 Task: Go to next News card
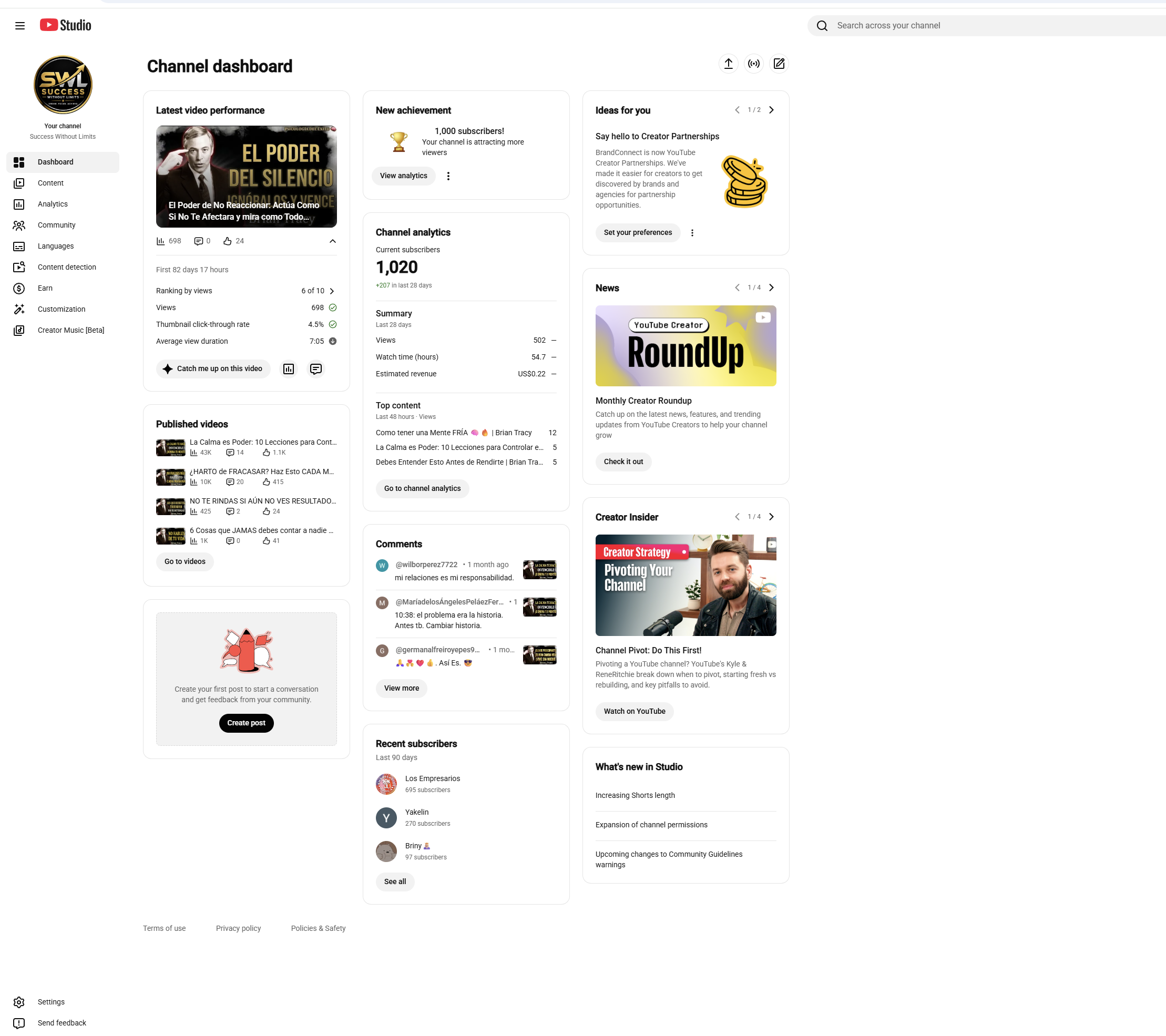[x=771, y=288]
